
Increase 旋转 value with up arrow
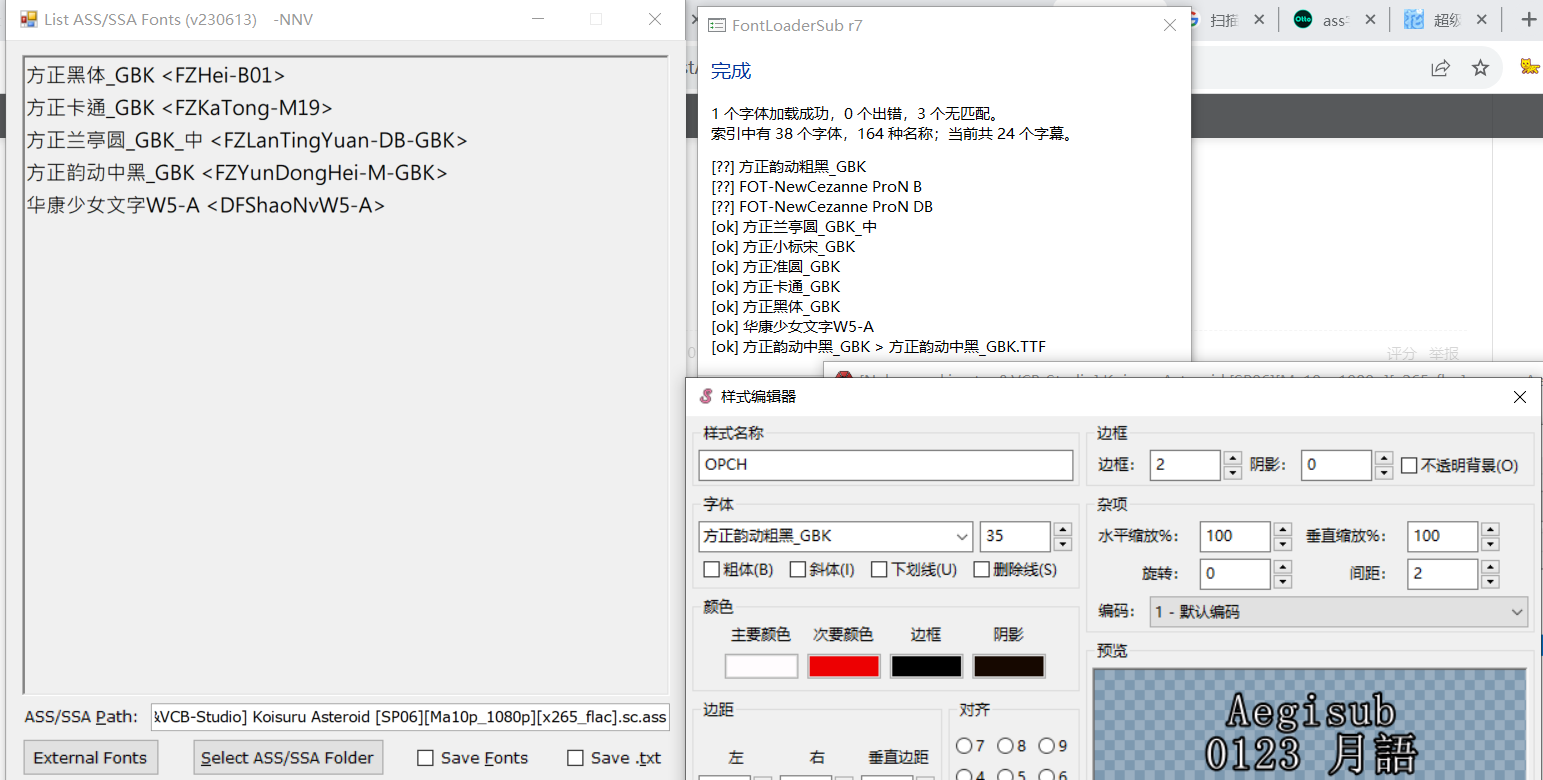[1283, 567]
